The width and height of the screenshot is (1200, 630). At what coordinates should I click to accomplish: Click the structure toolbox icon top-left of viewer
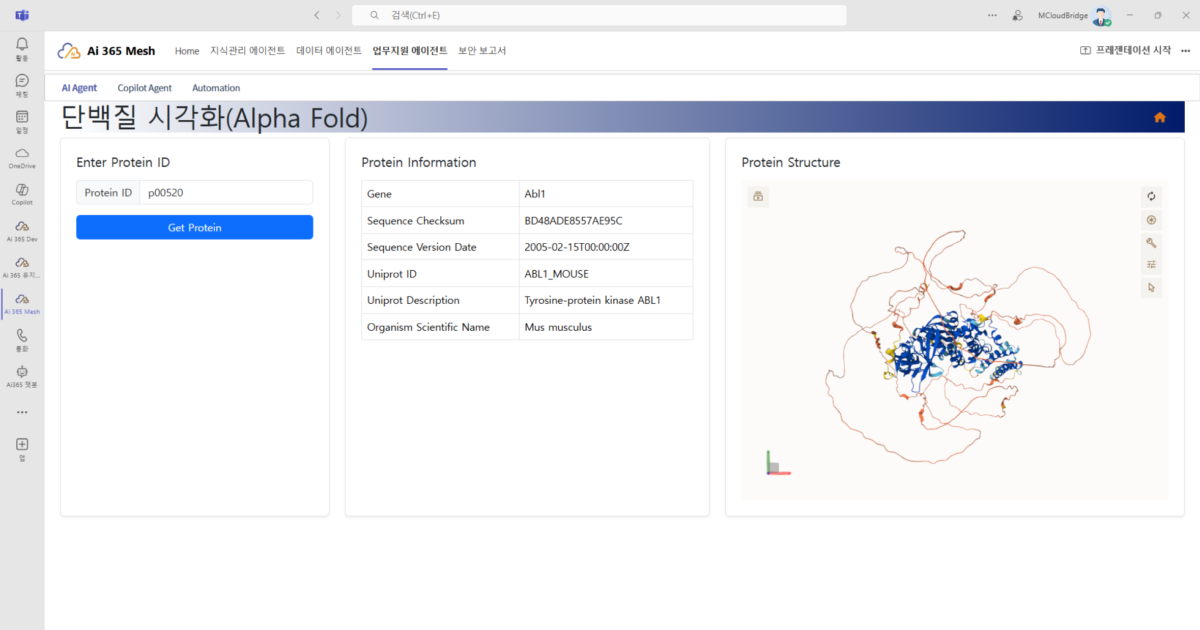pyautogui.click(x=758, y=197)
